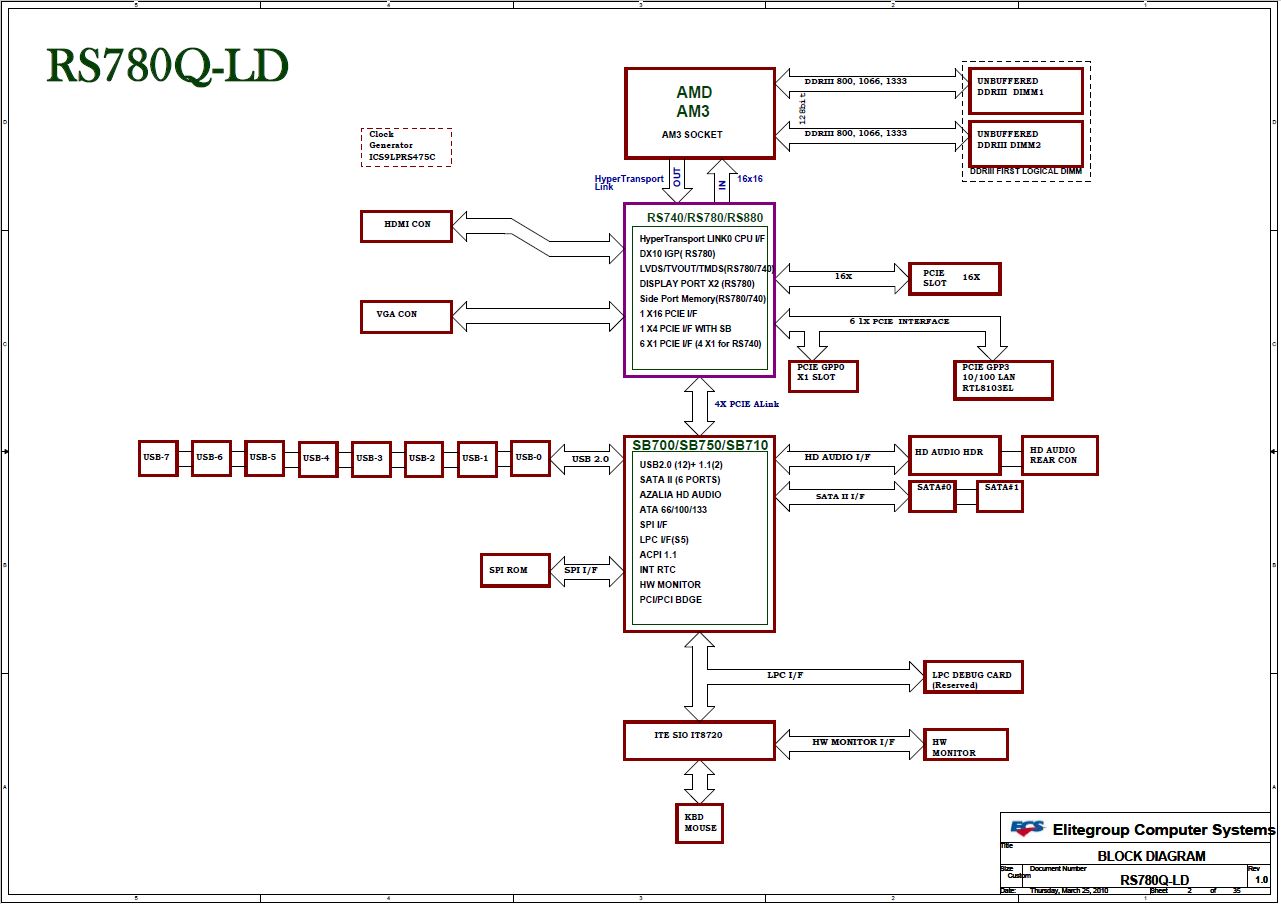Image resolution: width=1281 pixels, height=904 pixels.
Task: Select the PCIE GPP0 X1 SLOT block
Action: click(823, 376)
